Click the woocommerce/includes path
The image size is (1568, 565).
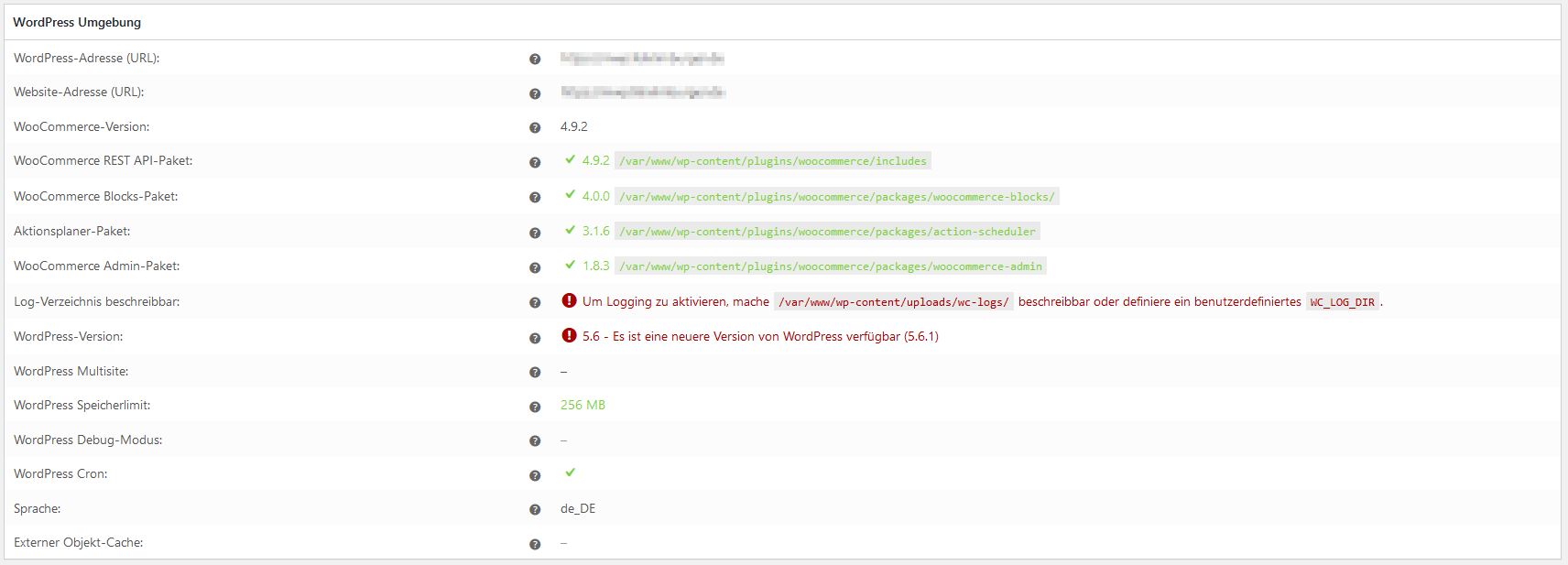coord(773,161)
